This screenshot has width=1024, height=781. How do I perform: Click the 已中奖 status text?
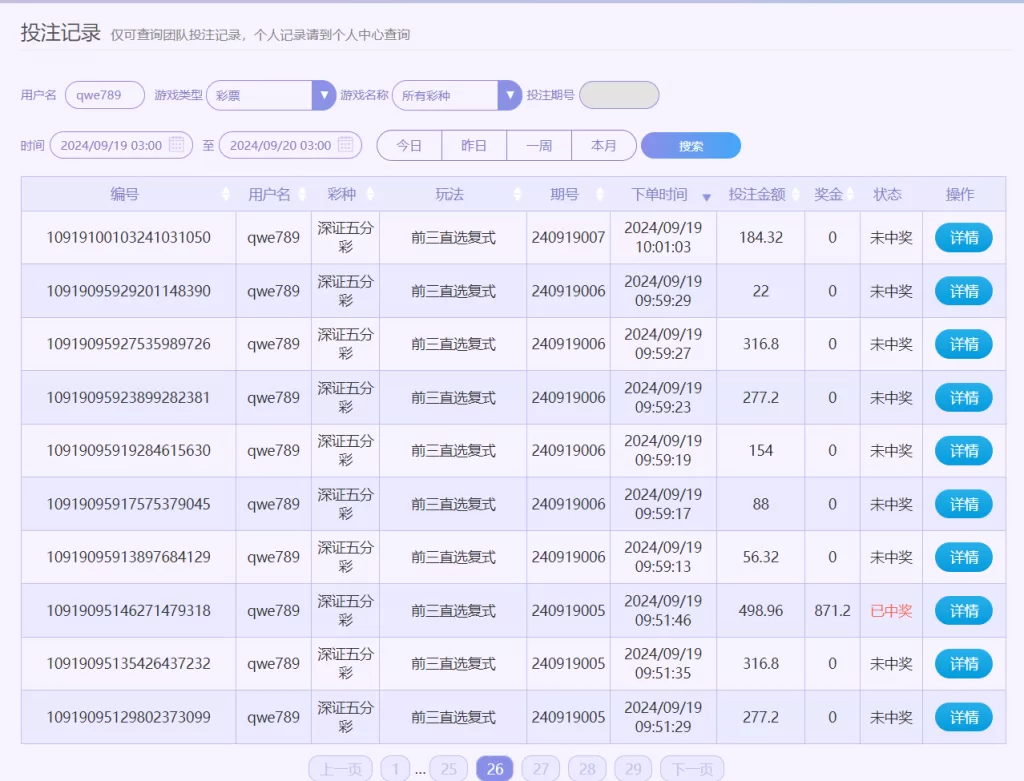(x=891, y=611)
